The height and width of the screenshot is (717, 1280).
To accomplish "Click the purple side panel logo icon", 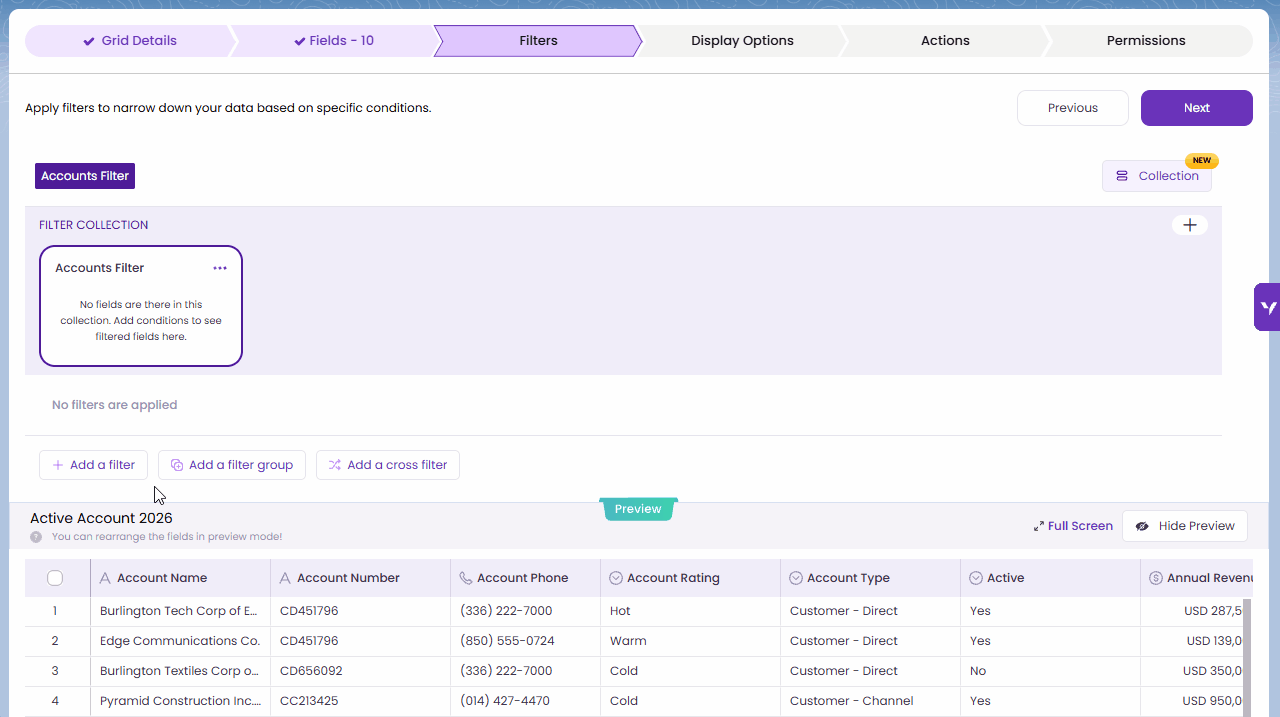I will 1268,307.
